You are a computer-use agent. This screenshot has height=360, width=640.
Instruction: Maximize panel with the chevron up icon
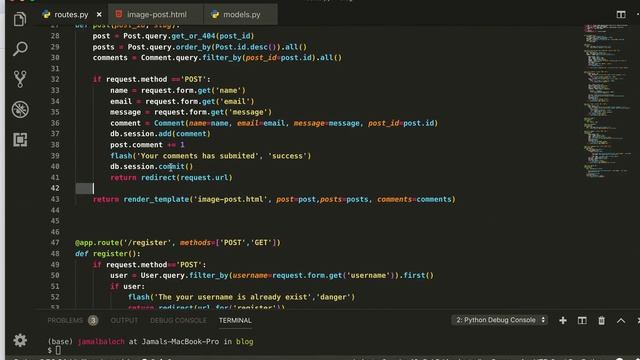click(x=621, y=320)
